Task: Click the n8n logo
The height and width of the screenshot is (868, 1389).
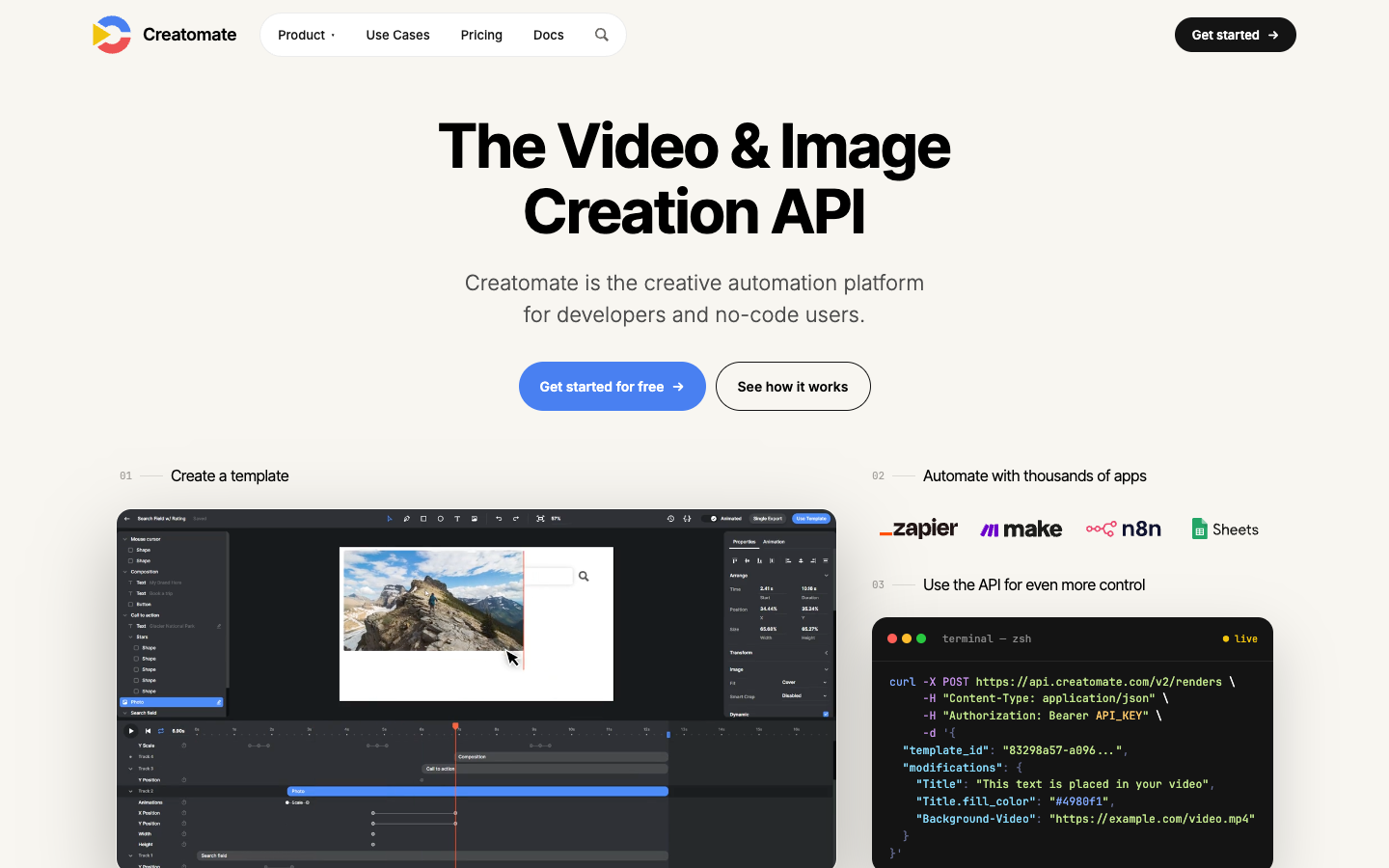Action: click(x=1124, y=529)
